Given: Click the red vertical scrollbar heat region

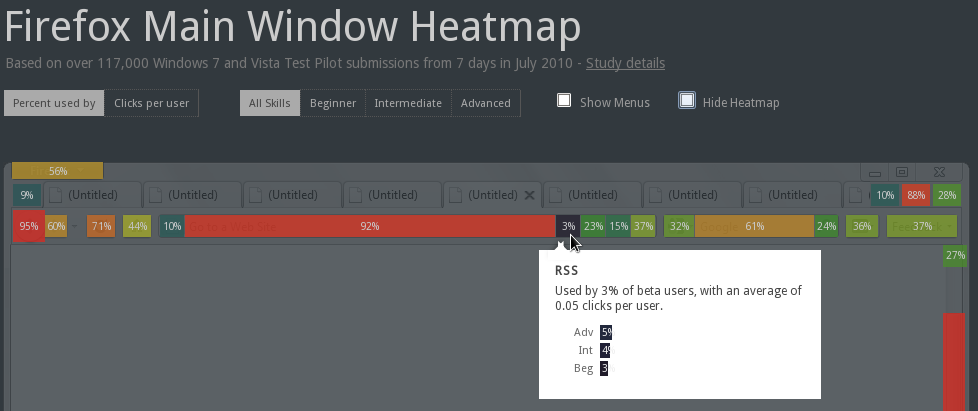Looking at the screenshot, I should coord(954,362).
